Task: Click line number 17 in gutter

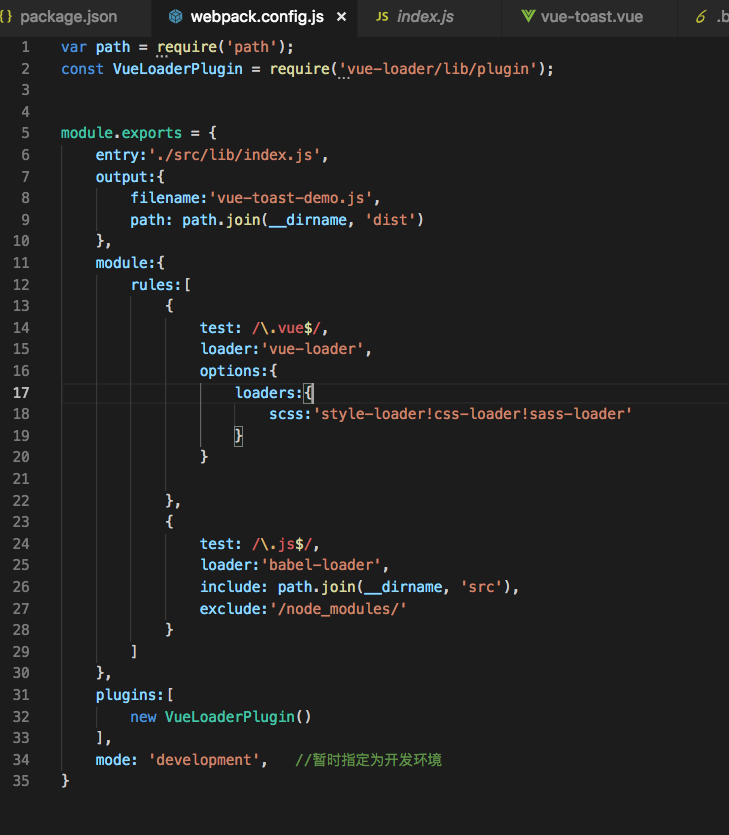Action: click(x=21, y=393)
